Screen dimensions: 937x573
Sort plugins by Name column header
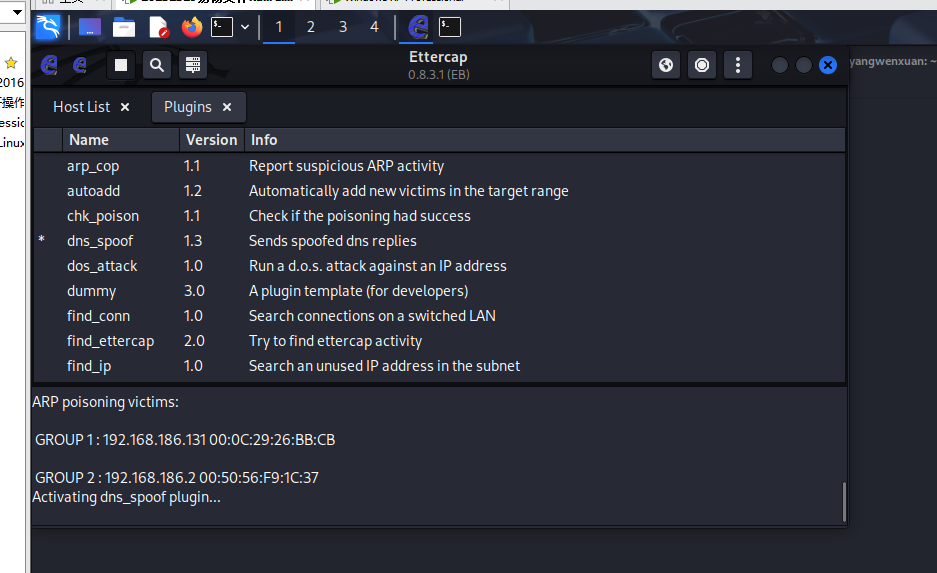[89, 140]
